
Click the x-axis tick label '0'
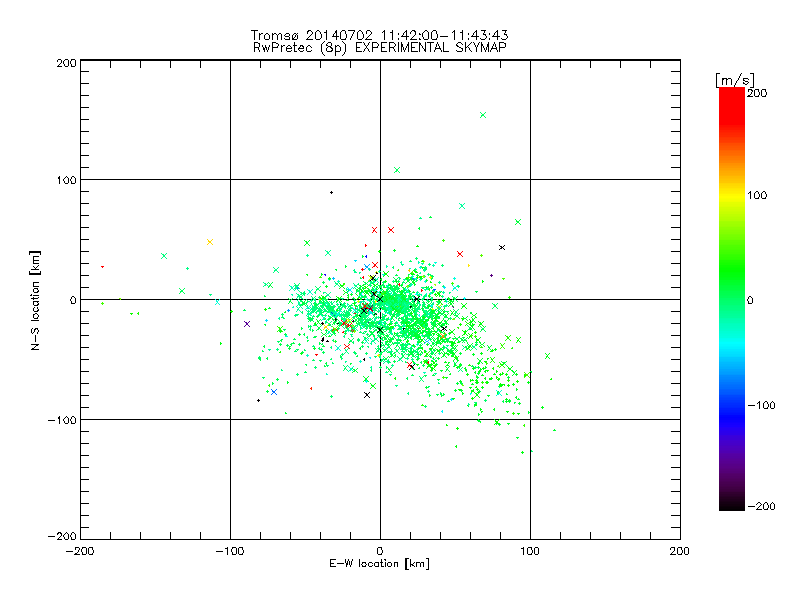[x=380, y=551]
